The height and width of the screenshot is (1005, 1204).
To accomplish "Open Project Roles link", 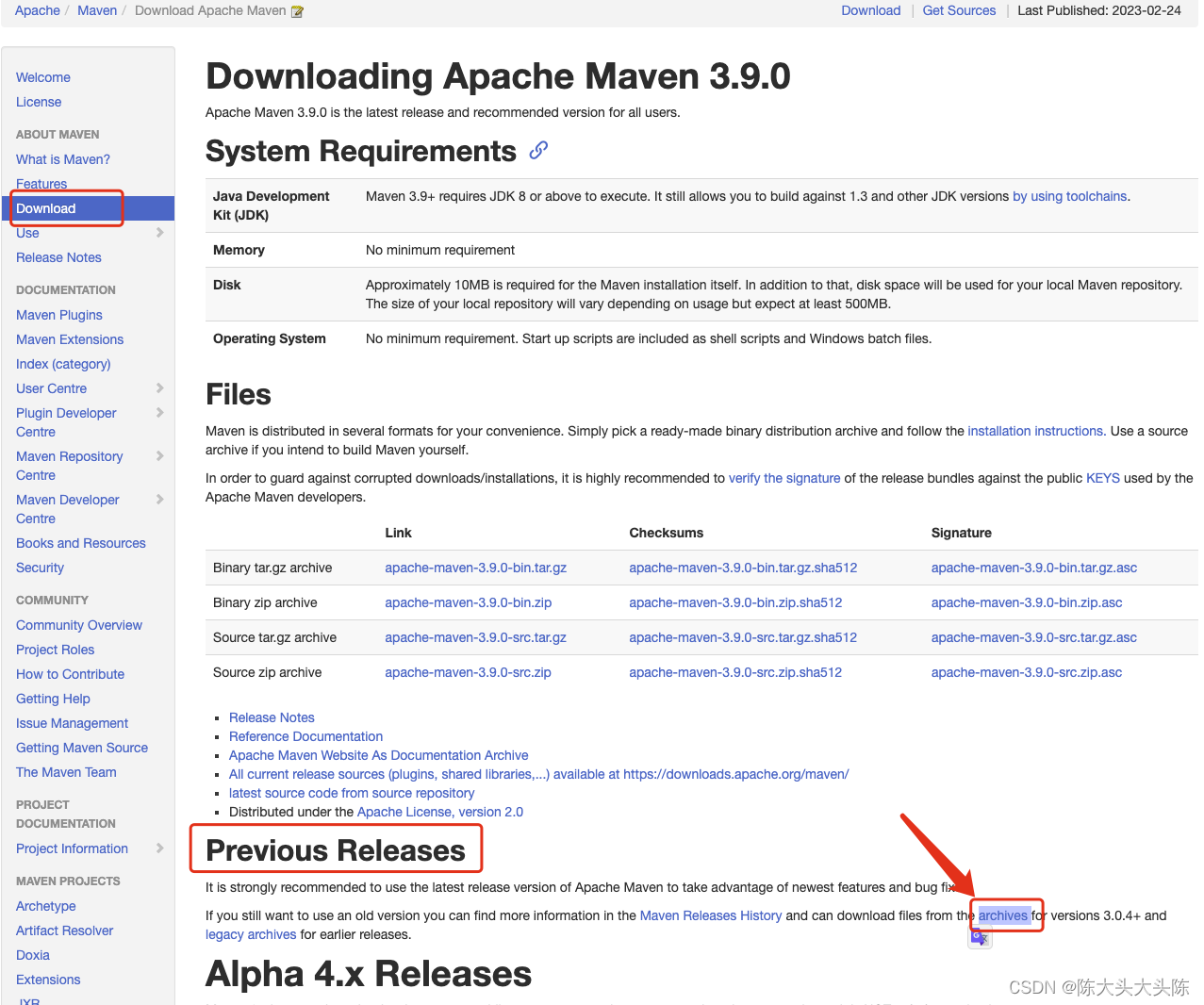I will point(56,650).
